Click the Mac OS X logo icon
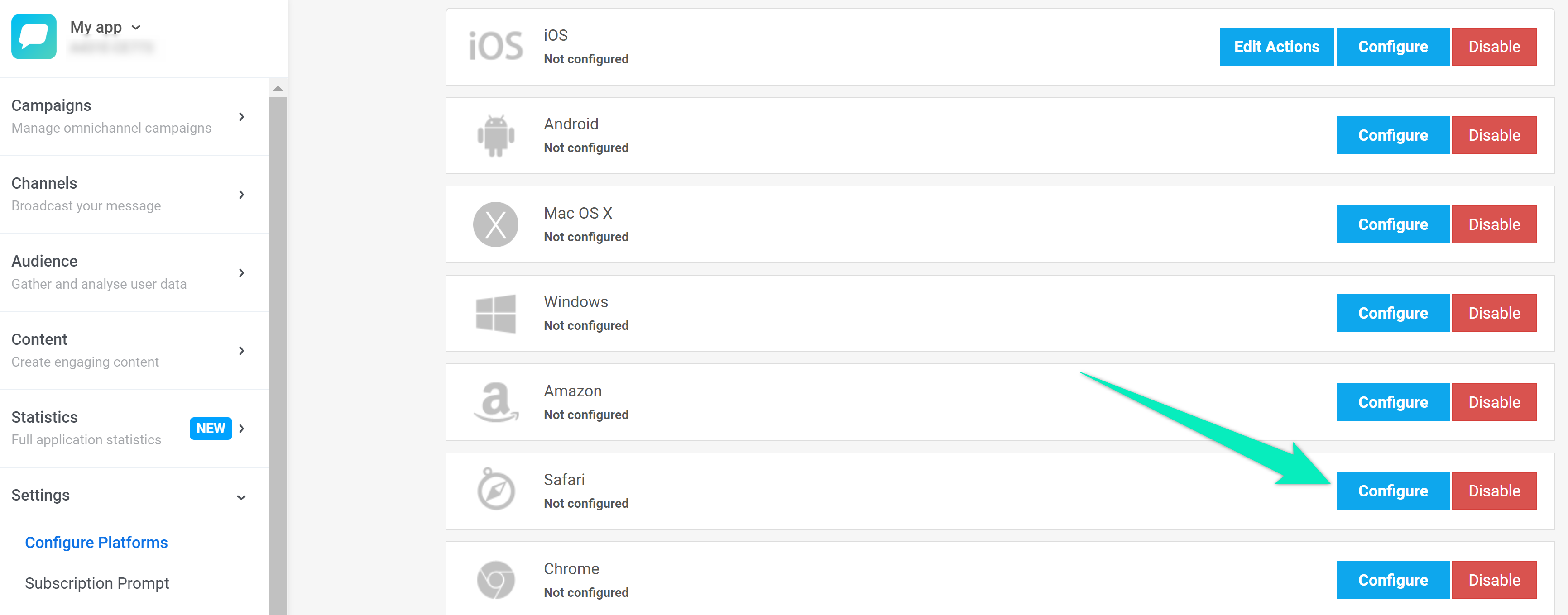1568x615 pixels. 495,224
